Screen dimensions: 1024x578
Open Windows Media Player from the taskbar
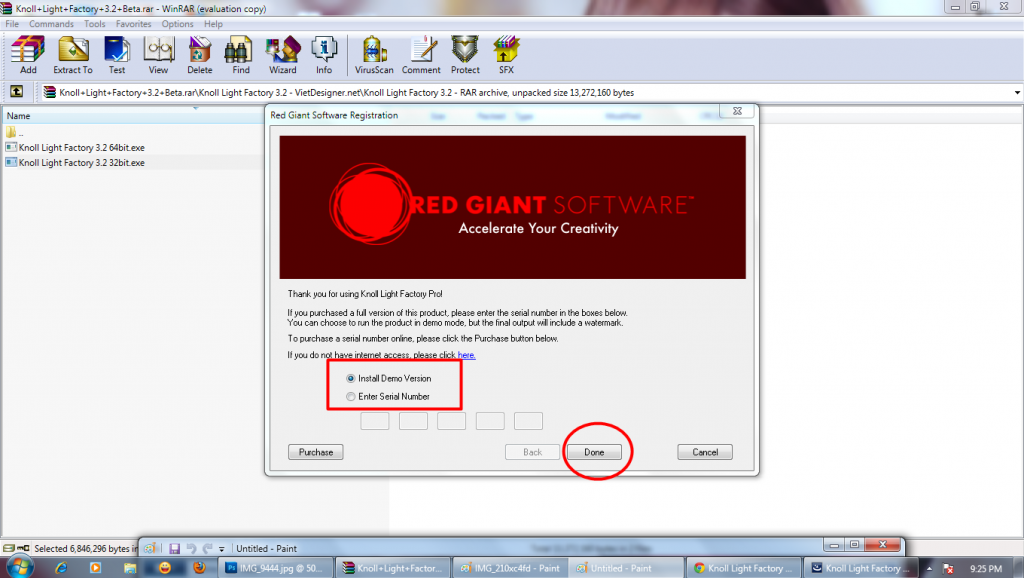[95, 568]
